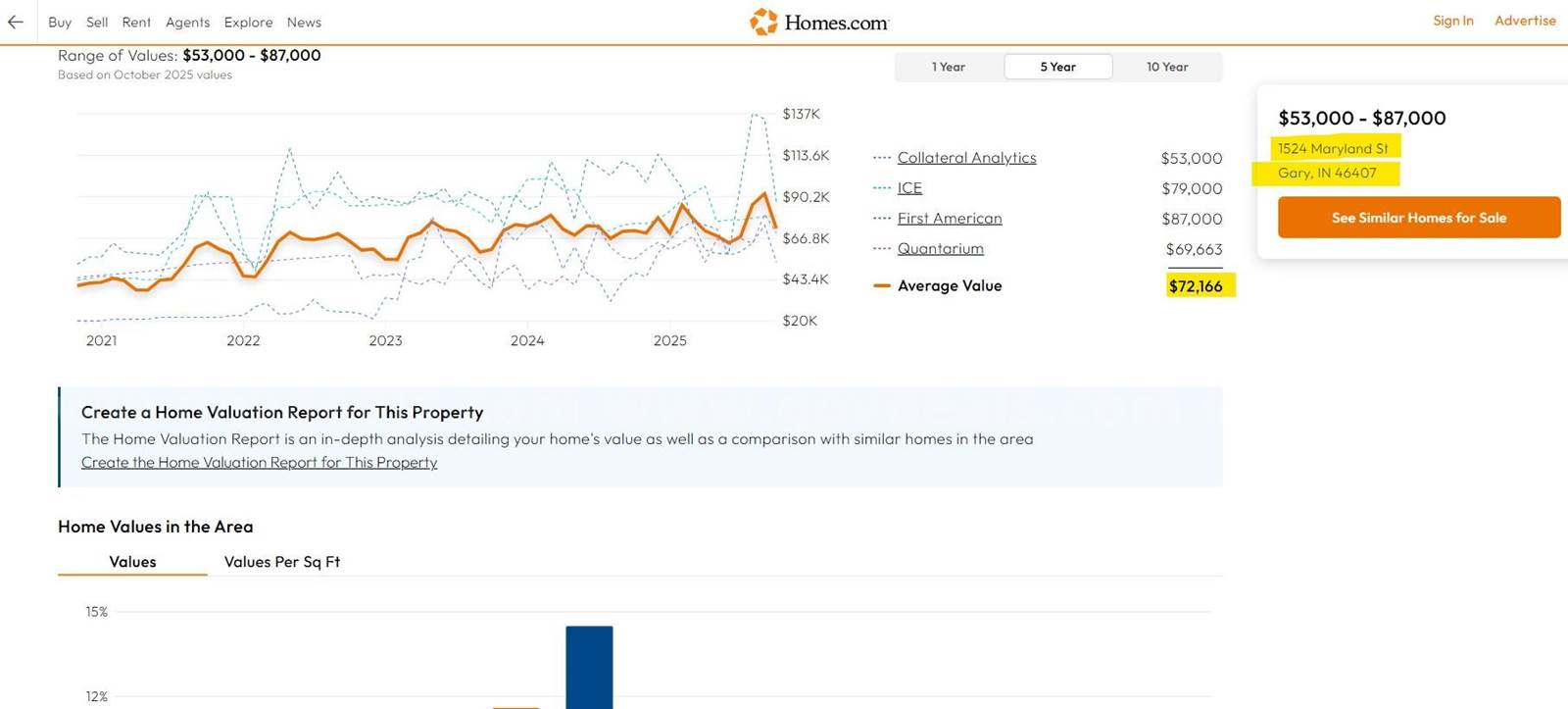Click the back arrow icon
Viewport: 1568px width, 709px height.
16,22
